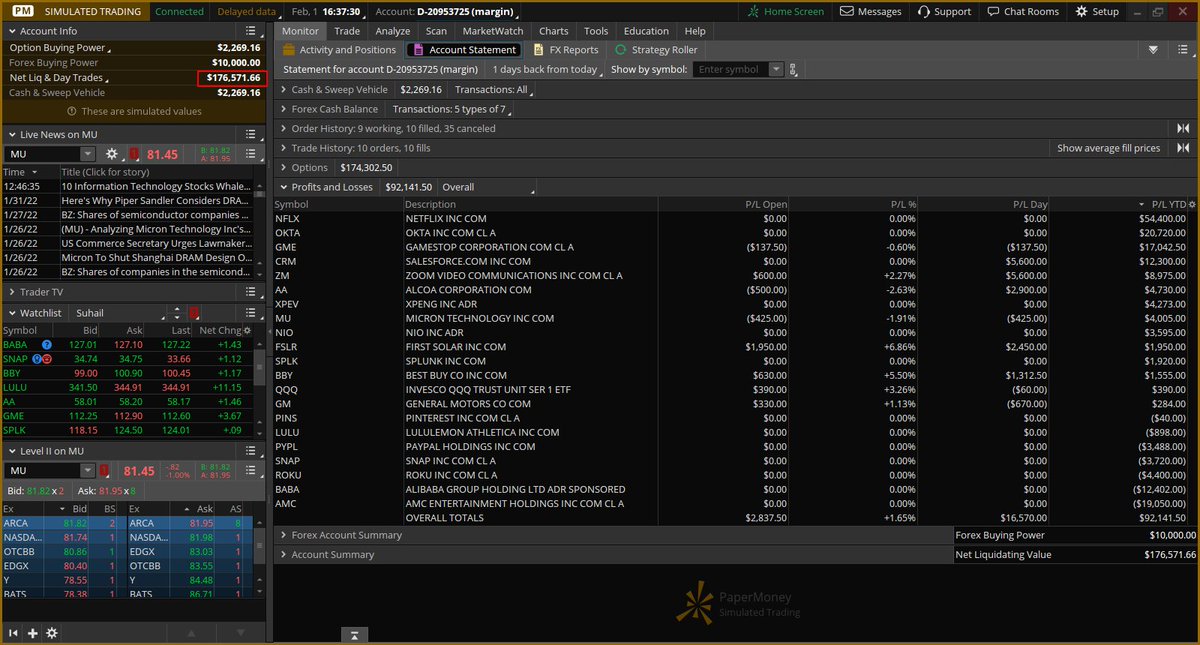Screen dimensions: 1200x645
Task: Click the ARCA 81.82 bid row
Action: tap(63, 523)
